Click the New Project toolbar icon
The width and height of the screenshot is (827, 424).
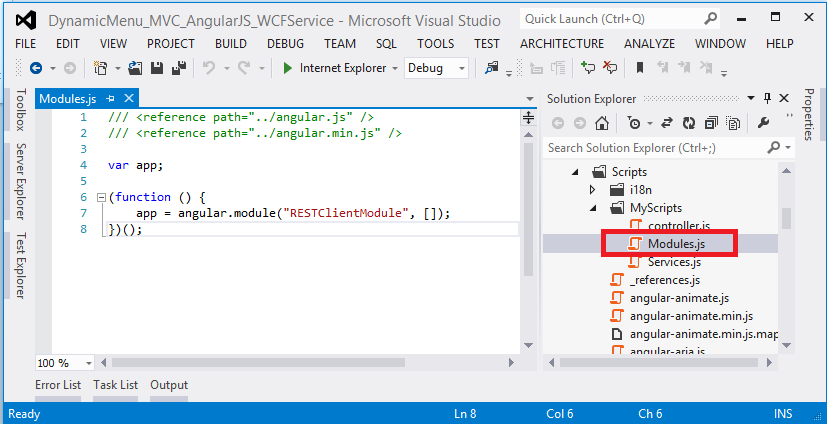100,68
